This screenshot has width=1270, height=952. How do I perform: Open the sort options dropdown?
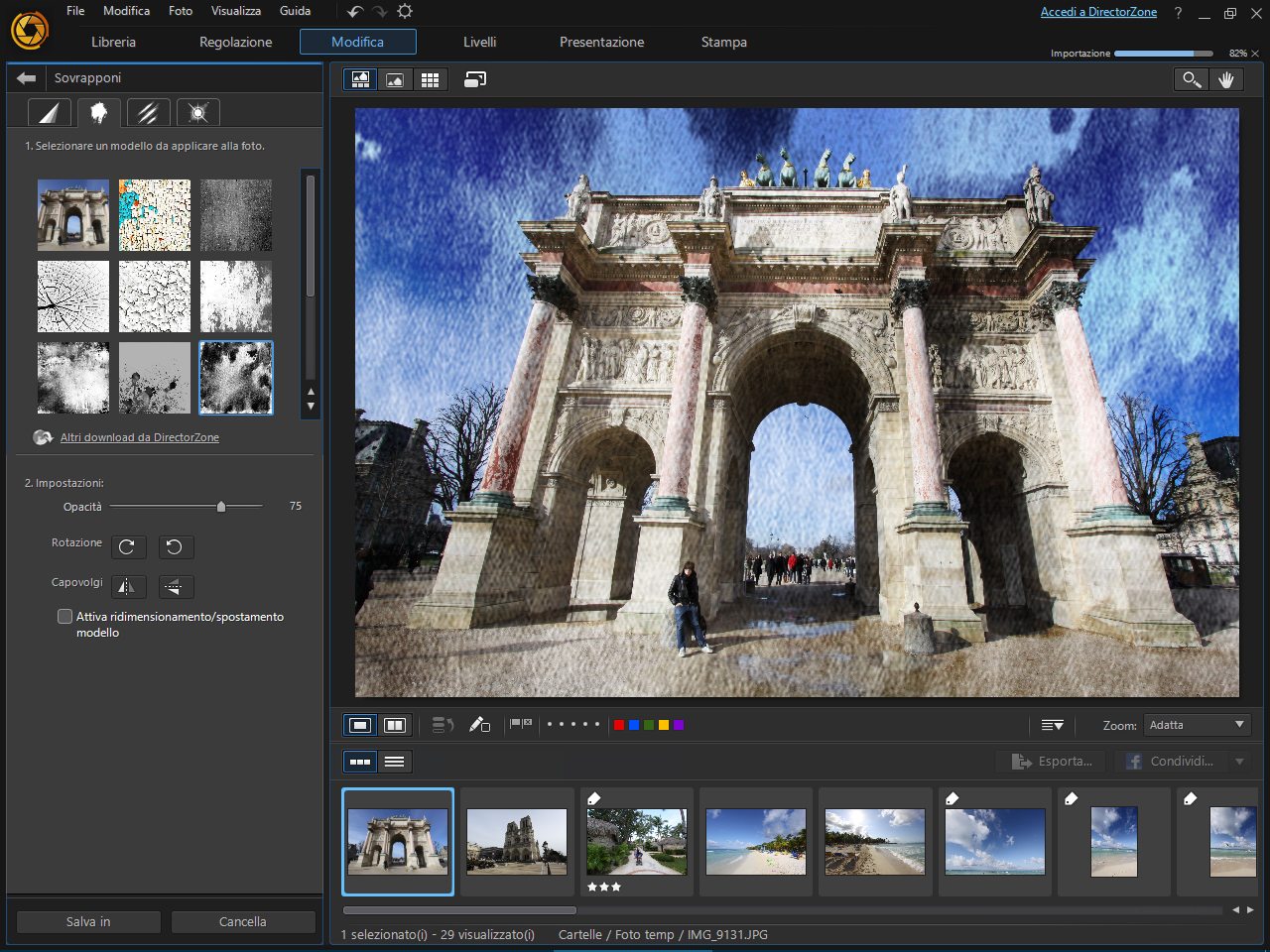(1053, 725)
